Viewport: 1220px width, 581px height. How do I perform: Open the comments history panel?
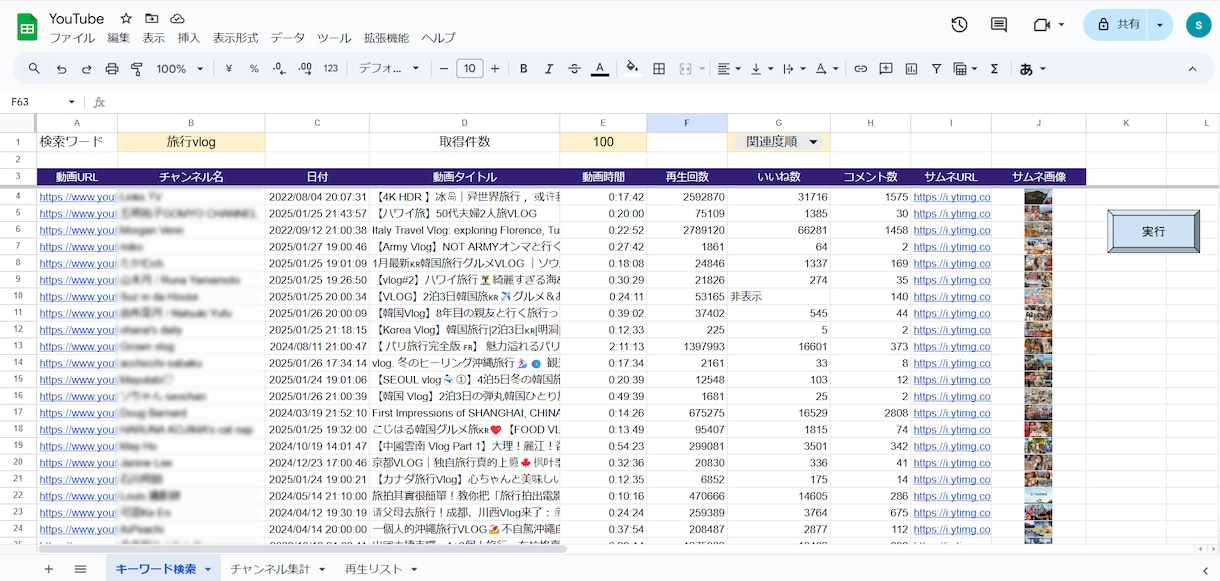[999, 25]
